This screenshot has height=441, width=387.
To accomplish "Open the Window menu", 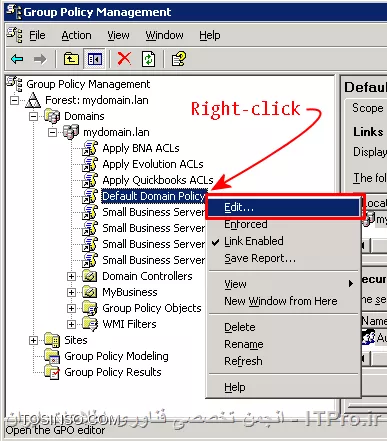I will 164,35.
